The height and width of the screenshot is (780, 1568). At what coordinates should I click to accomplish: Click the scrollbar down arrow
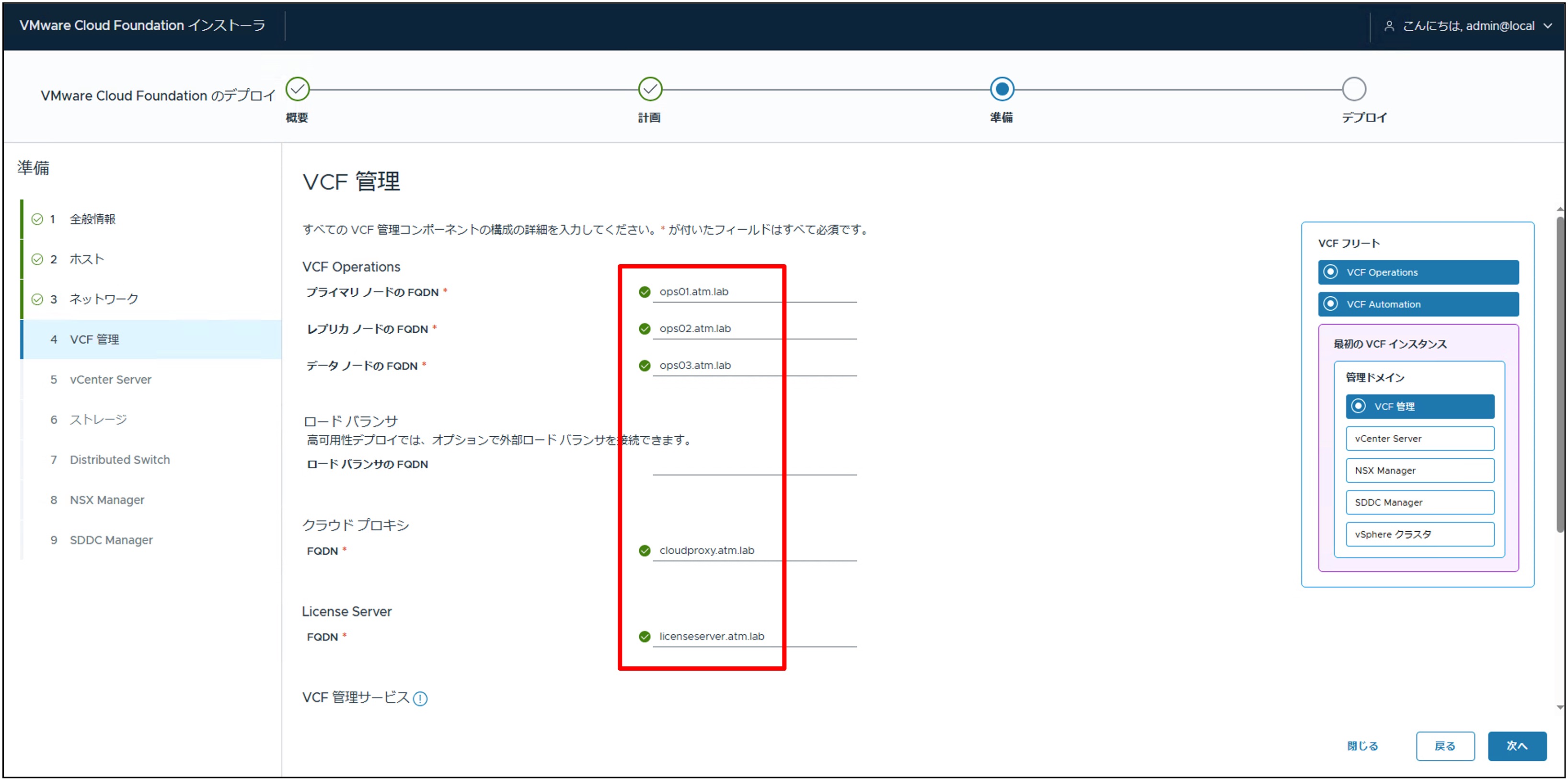coord(1560,707)
